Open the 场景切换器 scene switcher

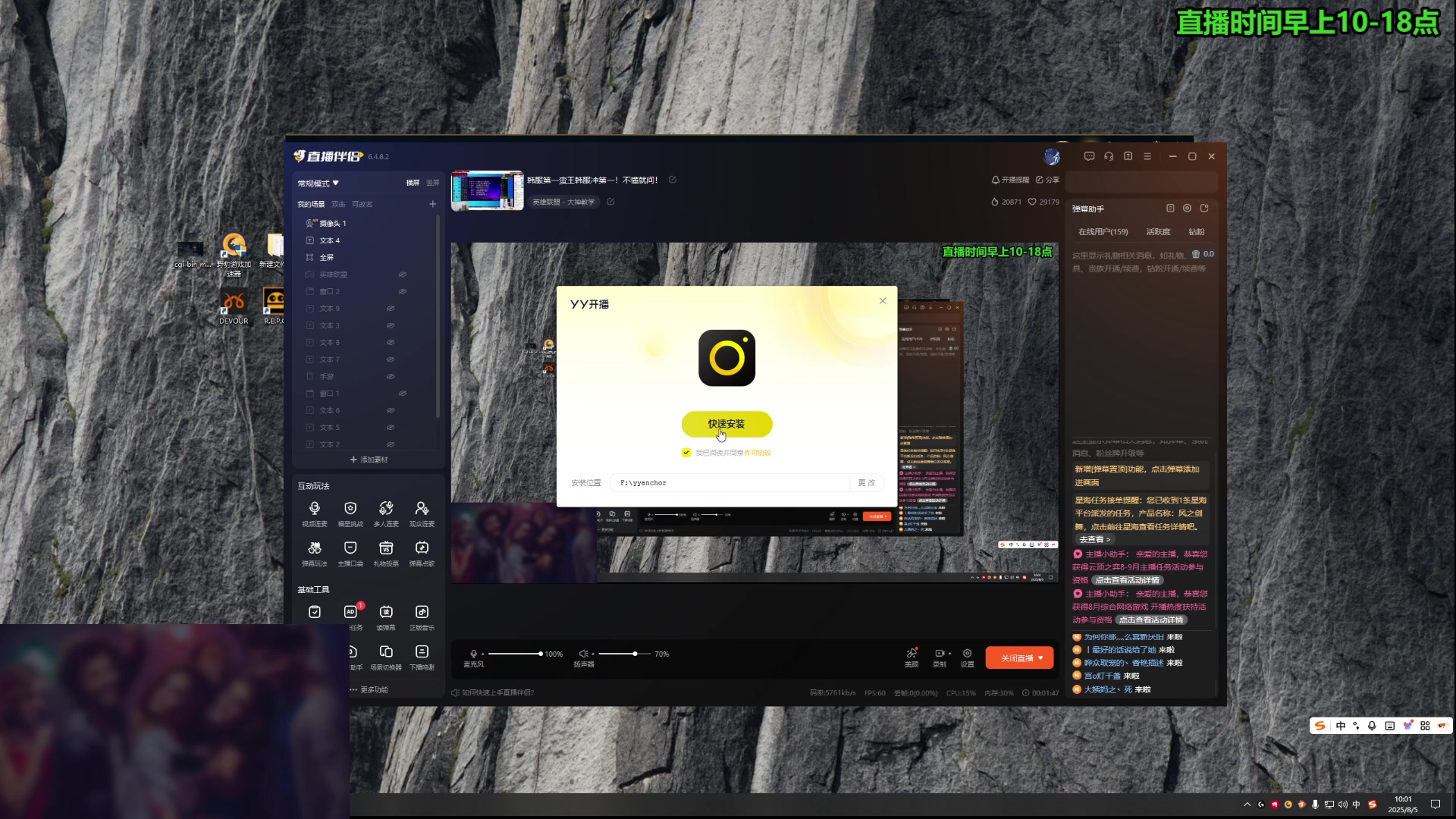[386, 657]
